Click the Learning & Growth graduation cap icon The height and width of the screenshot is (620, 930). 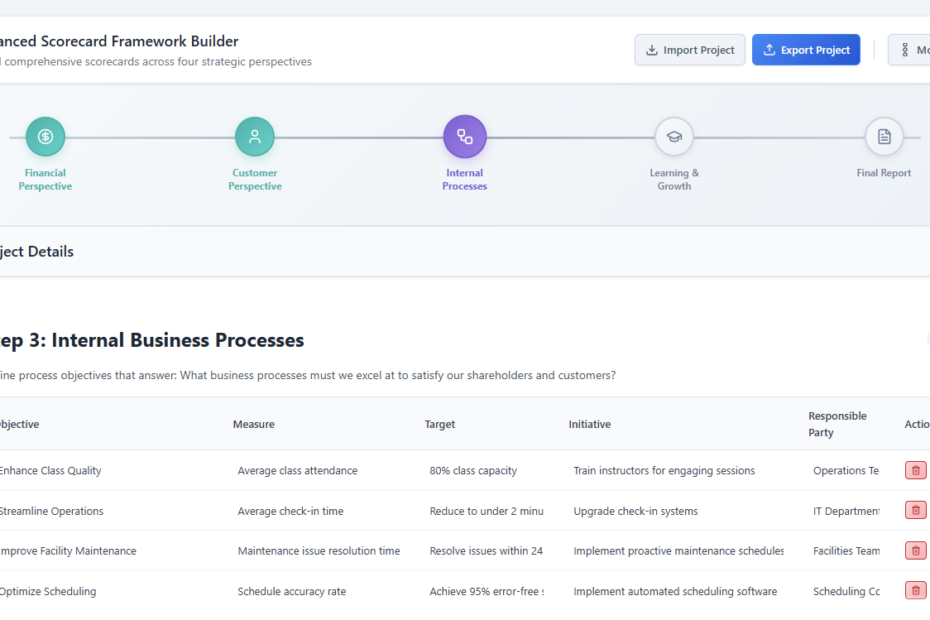pyautogui.click(x=674, y=136)
